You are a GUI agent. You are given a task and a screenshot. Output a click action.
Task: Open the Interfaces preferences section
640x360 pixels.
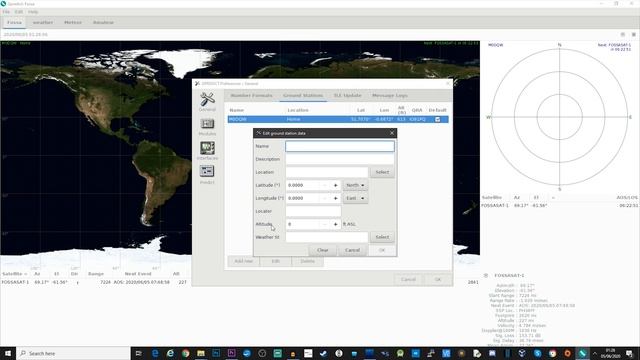tap(207, 151)
